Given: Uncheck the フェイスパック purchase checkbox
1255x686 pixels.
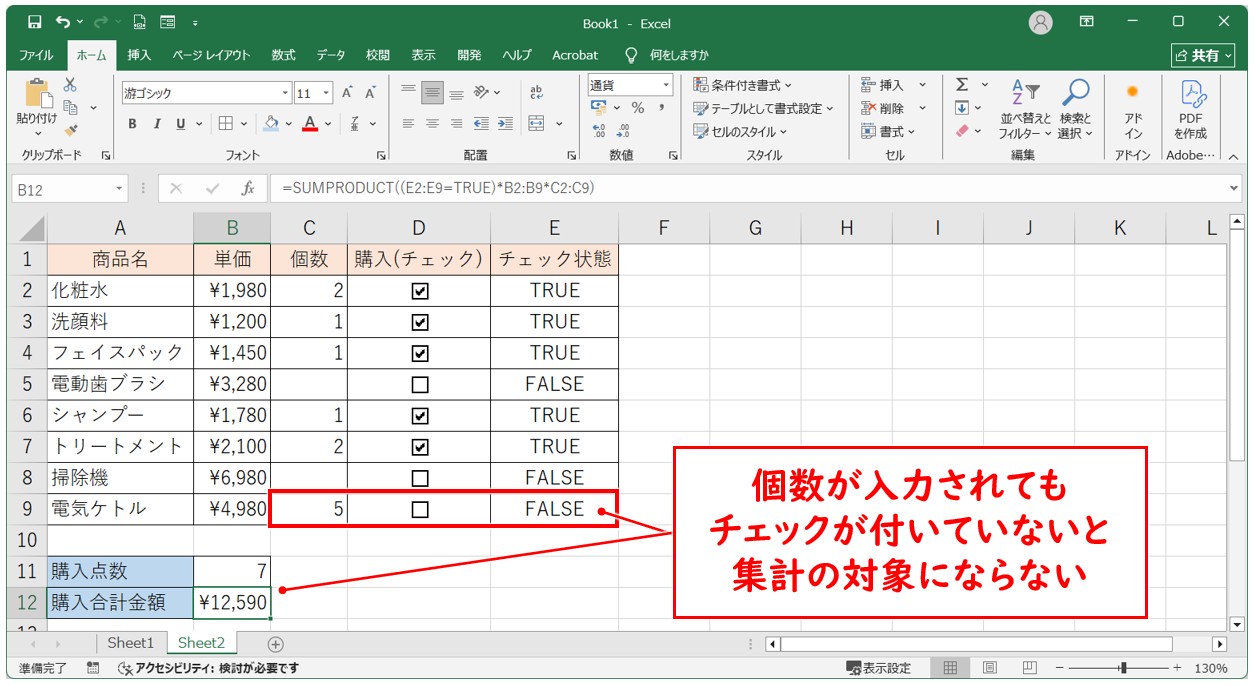Looking at the screenshot, I should (x=420, y=353).
